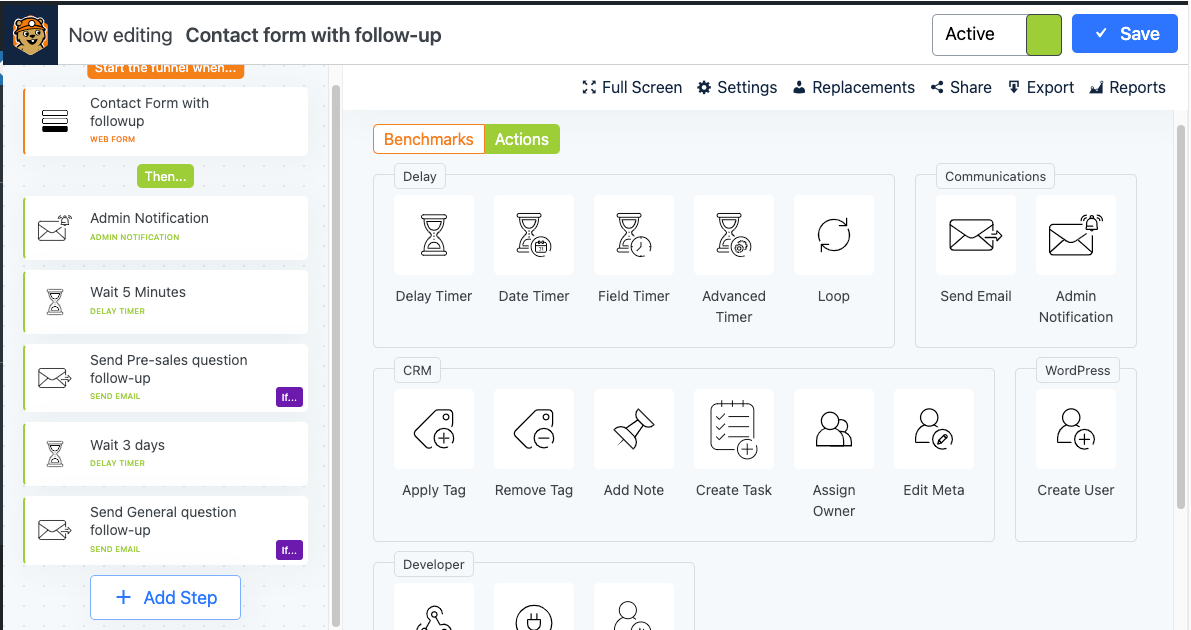Select the Create Task action icon
Screen dimensions: 1191x630
[734, 429]
